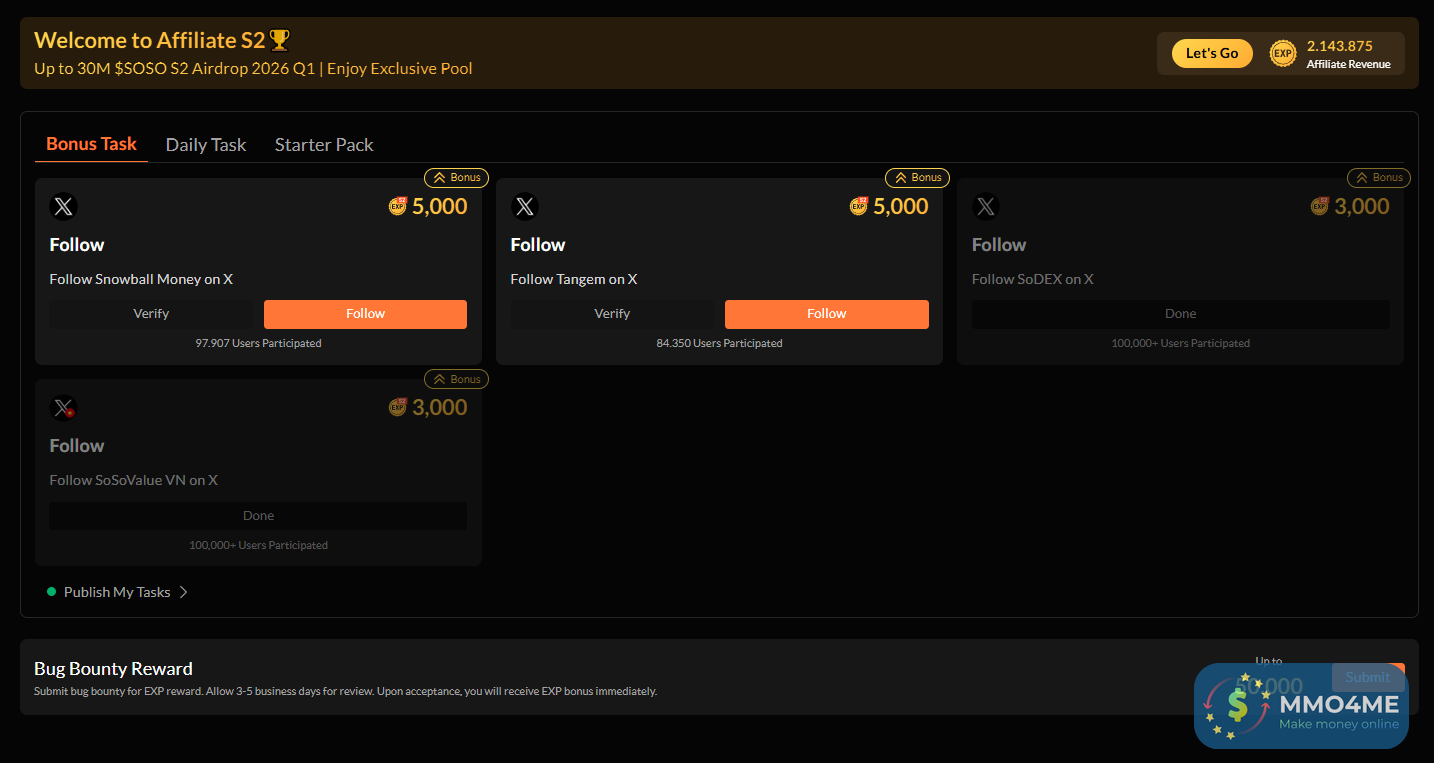Click Follow title on Tangem card

pyautogui.click(x=538, y=245)
